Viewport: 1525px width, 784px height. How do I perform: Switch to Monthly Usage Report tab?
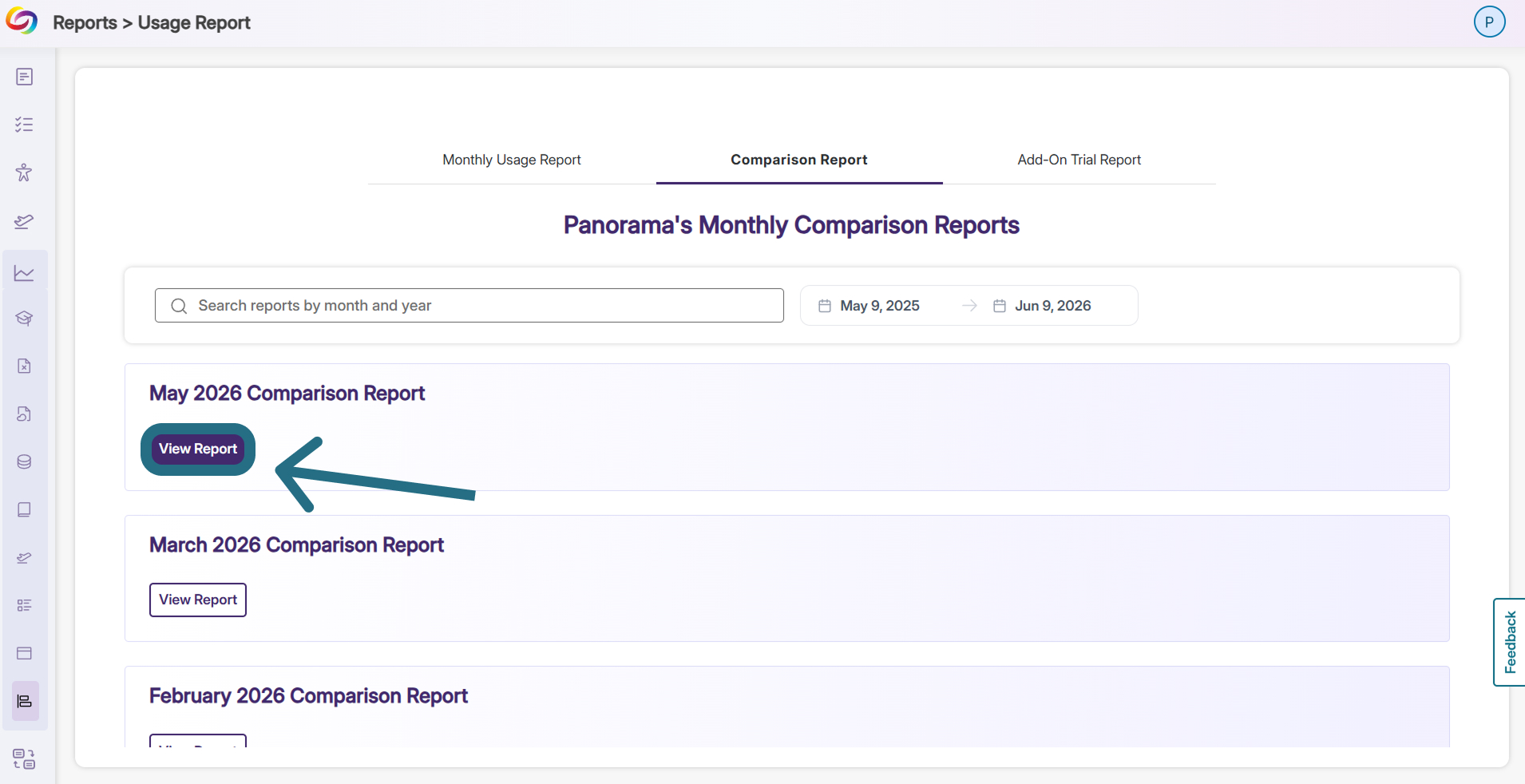tap(512, 160)
